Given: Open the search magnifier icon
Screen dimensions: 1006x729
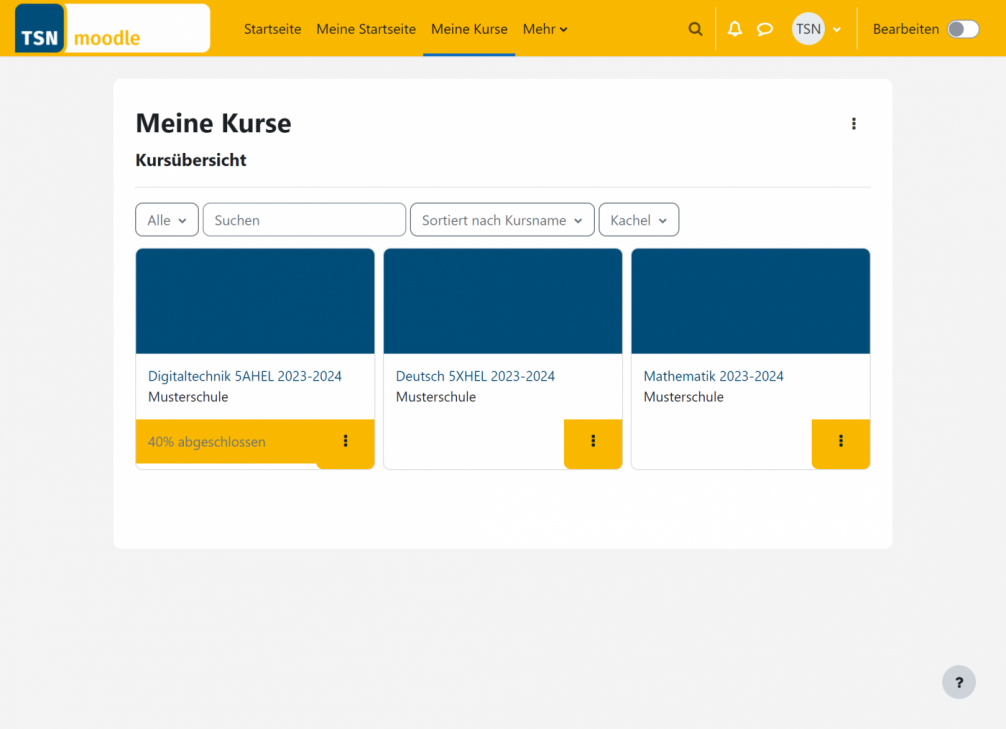Looking at the screenshot, I should 695,29.
